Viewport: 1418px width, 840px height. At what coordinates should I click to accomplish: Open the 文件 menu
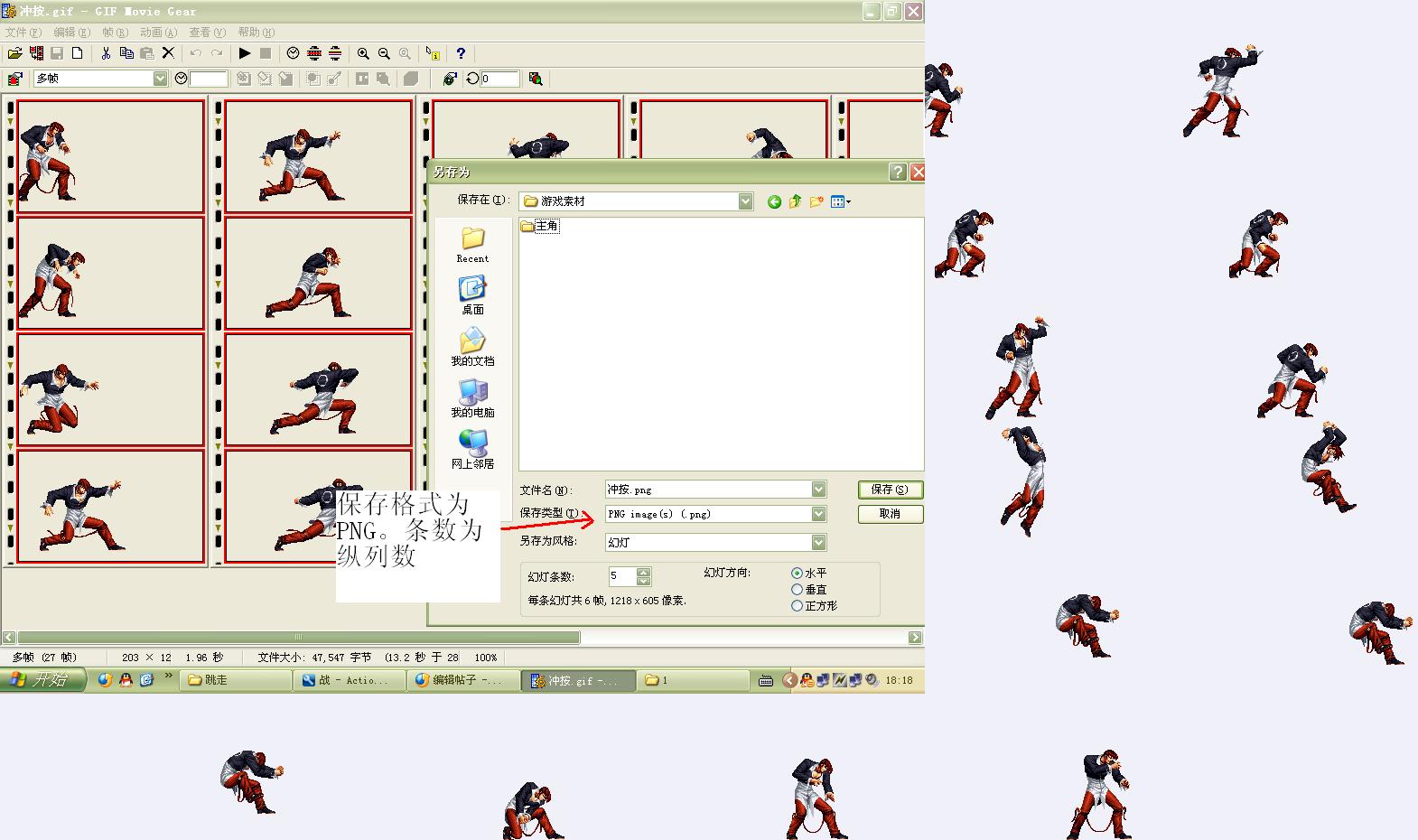[23, 33]
